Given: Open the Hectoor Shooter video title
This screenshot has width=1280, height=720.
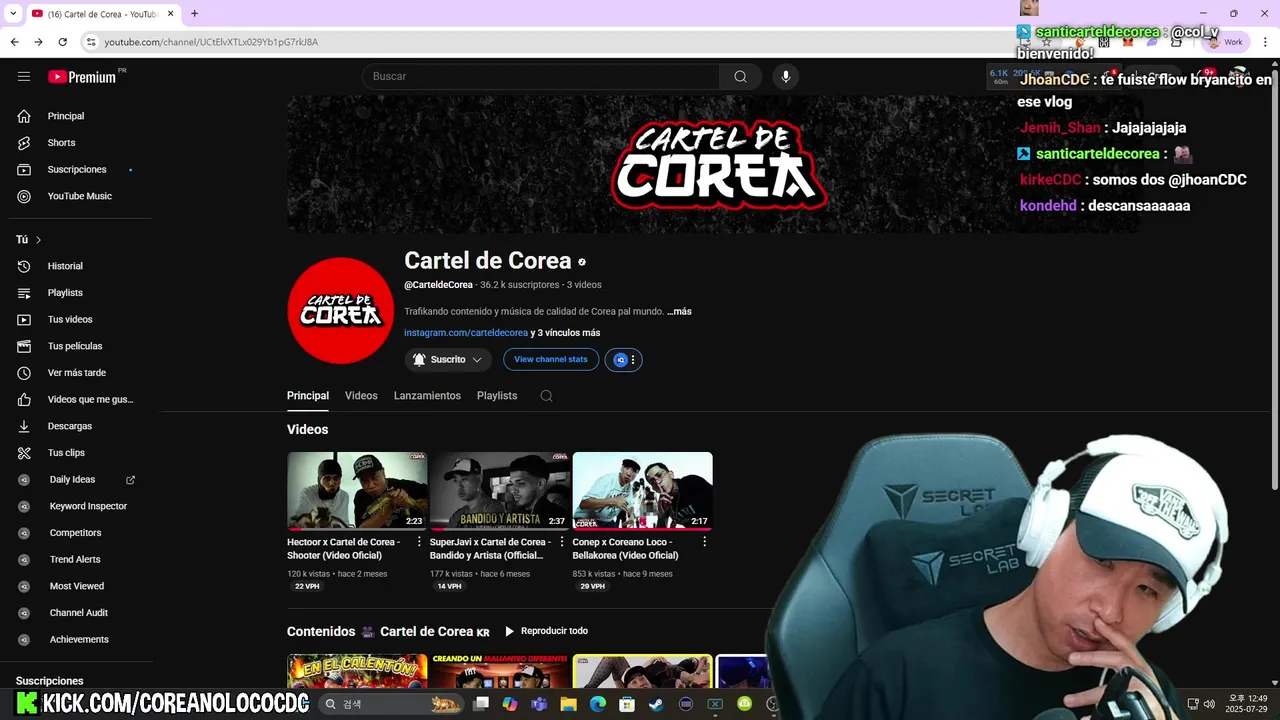Looking at the screenshot, I should click(x=343, y=549).
